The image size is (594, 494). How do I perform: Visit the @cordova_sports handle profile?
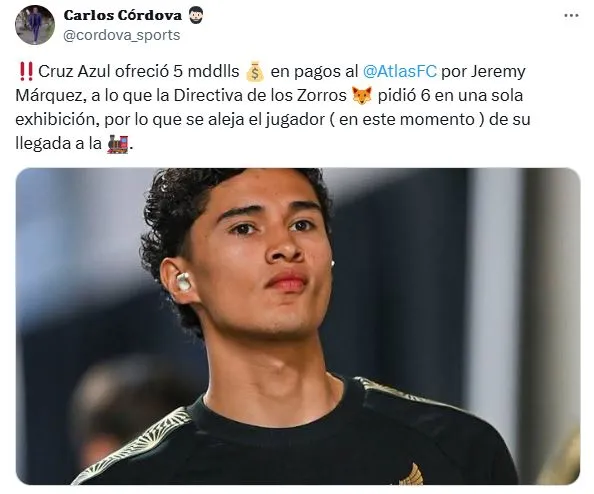tap(122, 35)
